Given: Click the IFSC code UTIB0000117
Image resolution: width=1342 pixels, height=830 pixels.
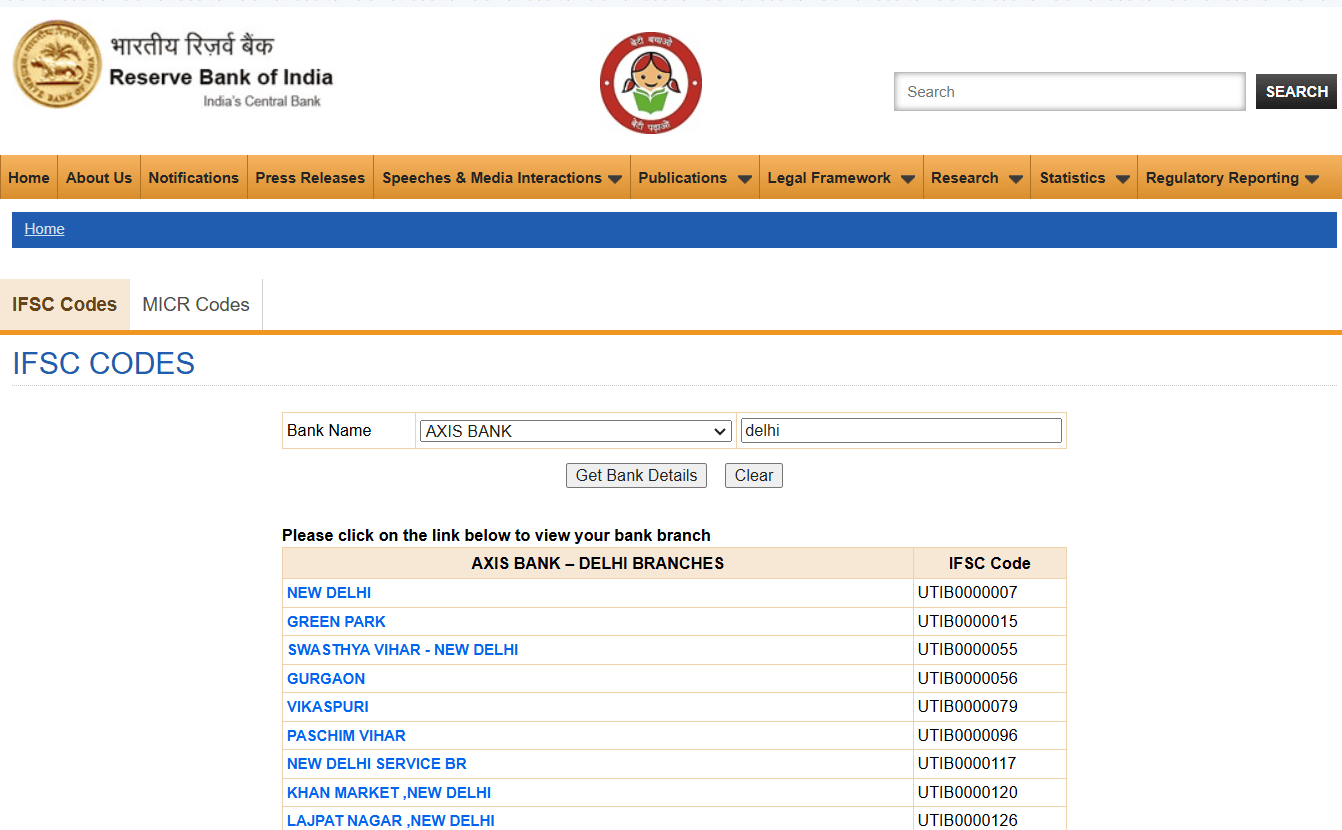Looking at the screenshot, I should coord(968,763).
